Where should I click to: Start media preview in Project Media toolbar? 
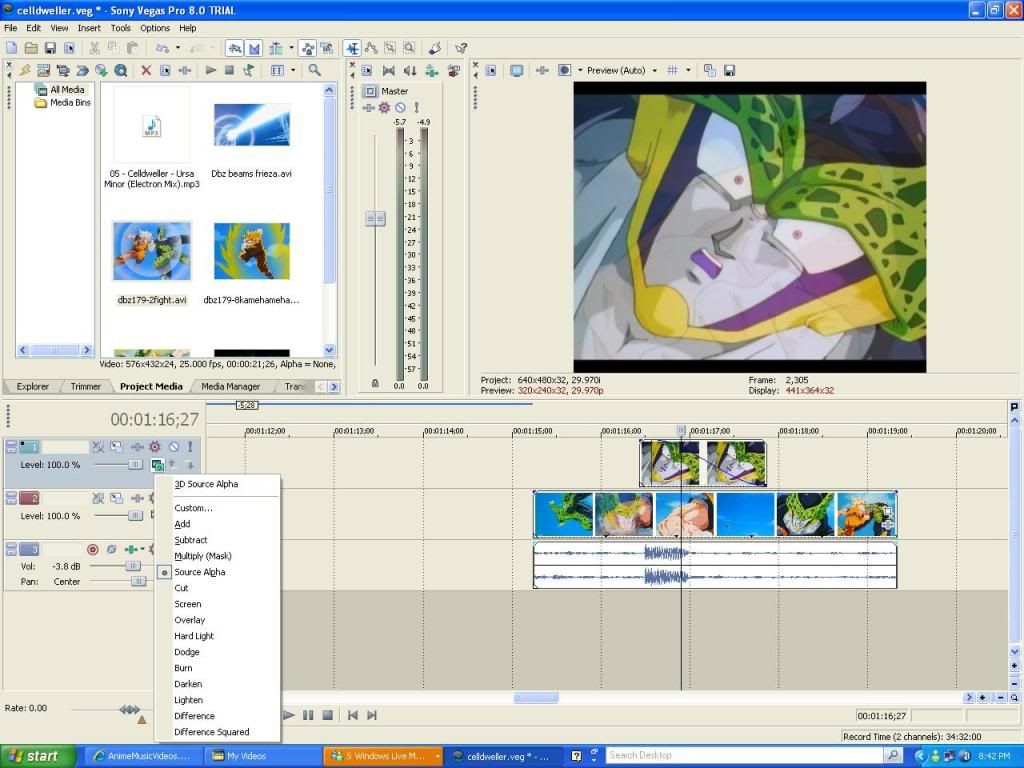(x=210, y=70)
